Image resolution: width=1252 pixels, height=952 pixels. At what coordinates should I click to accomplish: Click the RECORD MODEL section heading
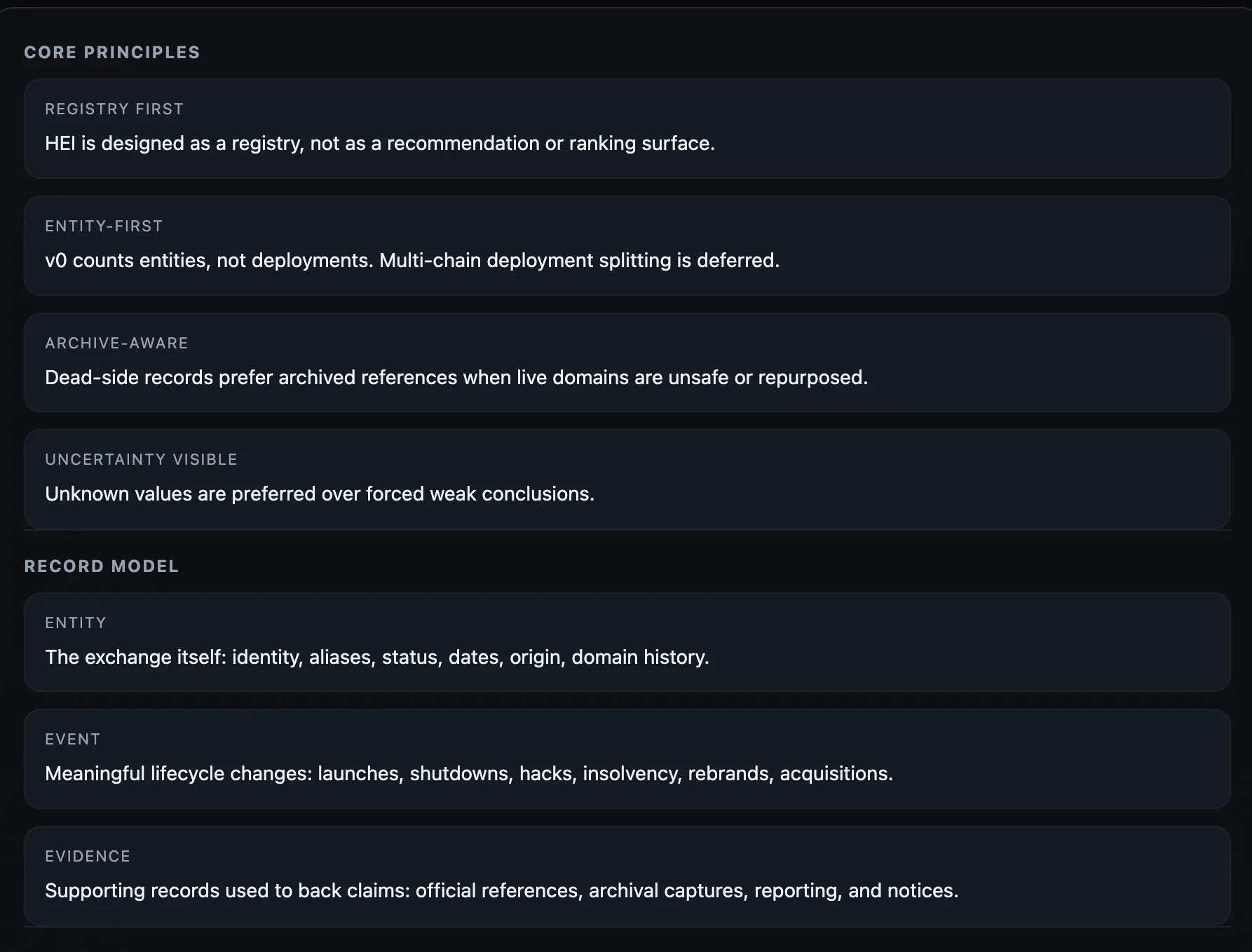102,566
